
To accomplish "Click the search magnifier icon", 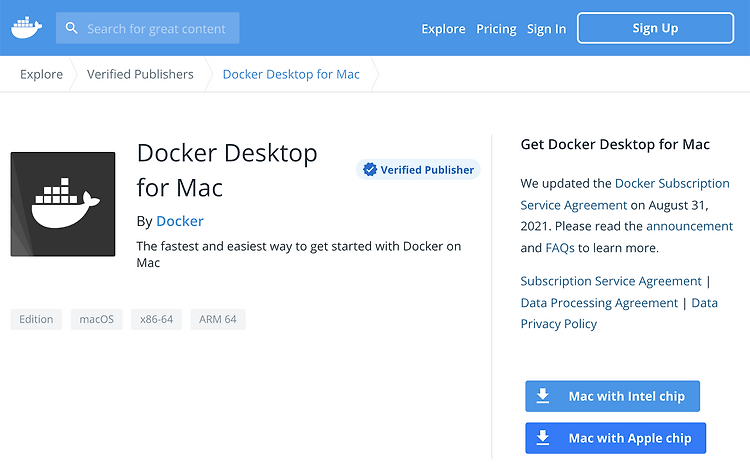I will [71, 28].
